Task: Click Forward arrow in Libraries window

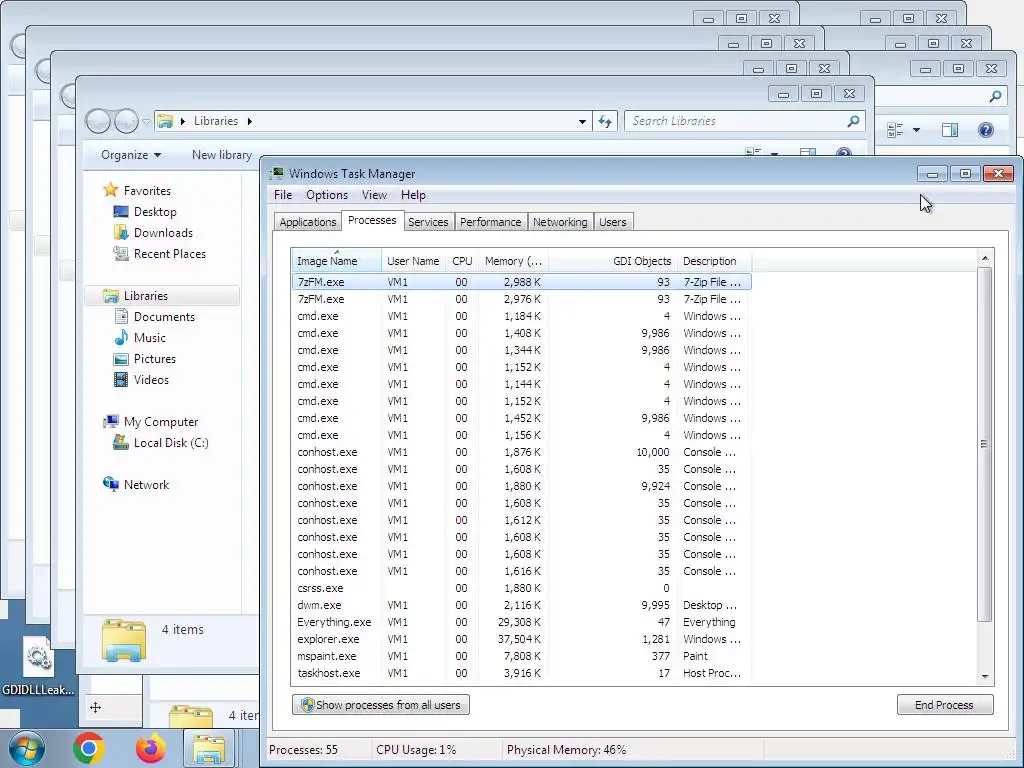Action: [x=126, y=121]
